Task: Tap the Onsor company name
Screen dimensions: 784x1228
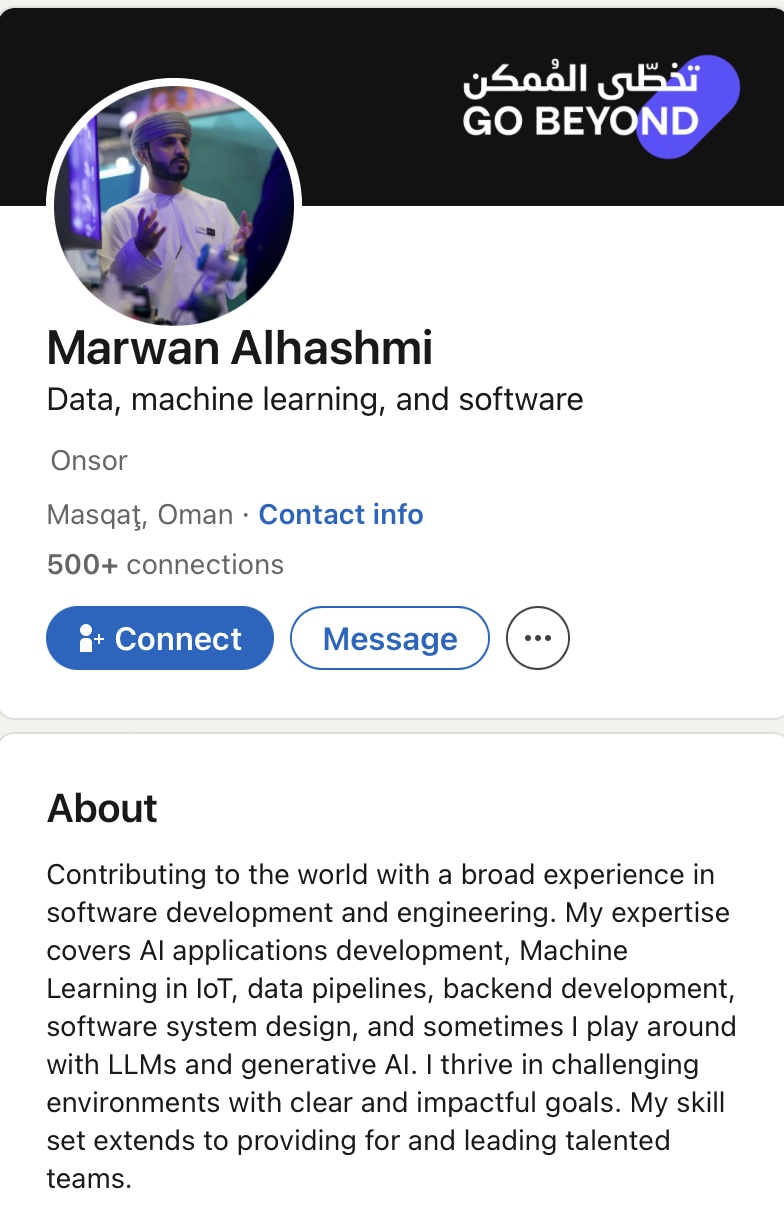Action: (x=89, y=461)
